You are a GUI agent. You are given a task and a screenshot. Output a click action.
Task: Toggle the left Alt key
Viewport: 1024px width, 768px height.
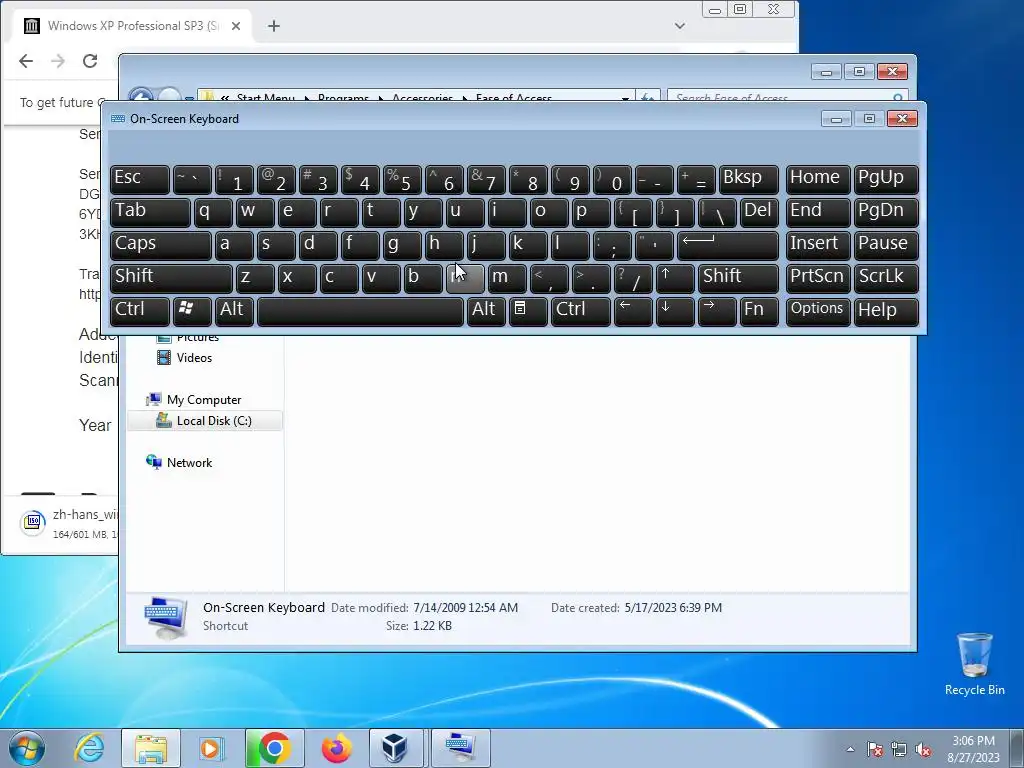click(x=234, y=311)
